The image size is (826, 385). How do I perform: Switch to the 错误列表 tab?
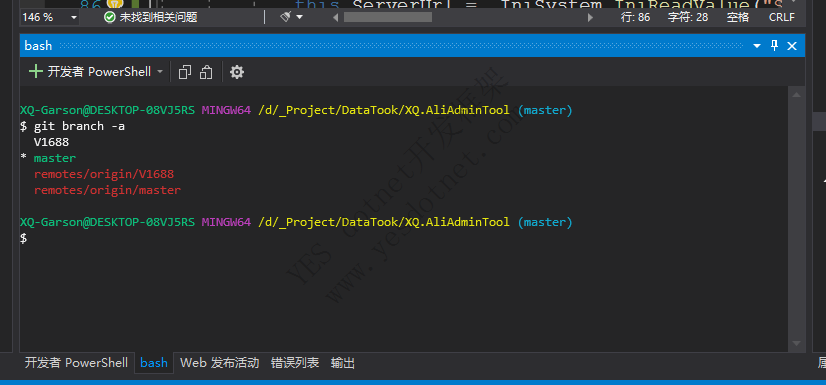coord(295,363)
